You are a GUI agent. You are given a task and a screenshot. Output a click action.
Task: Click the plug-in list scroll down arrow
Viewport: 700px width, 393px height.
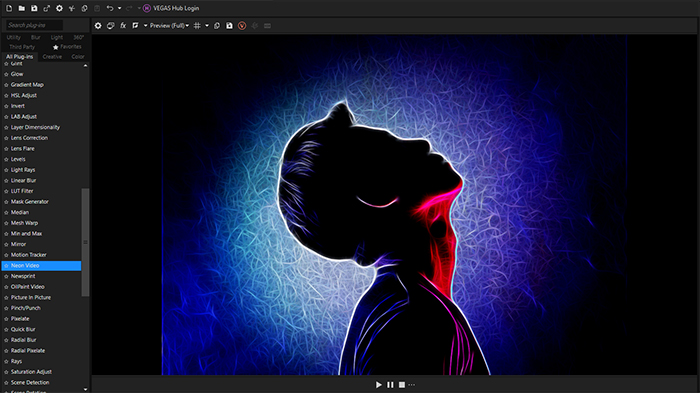pyautogui.click(x=85, y=389)
